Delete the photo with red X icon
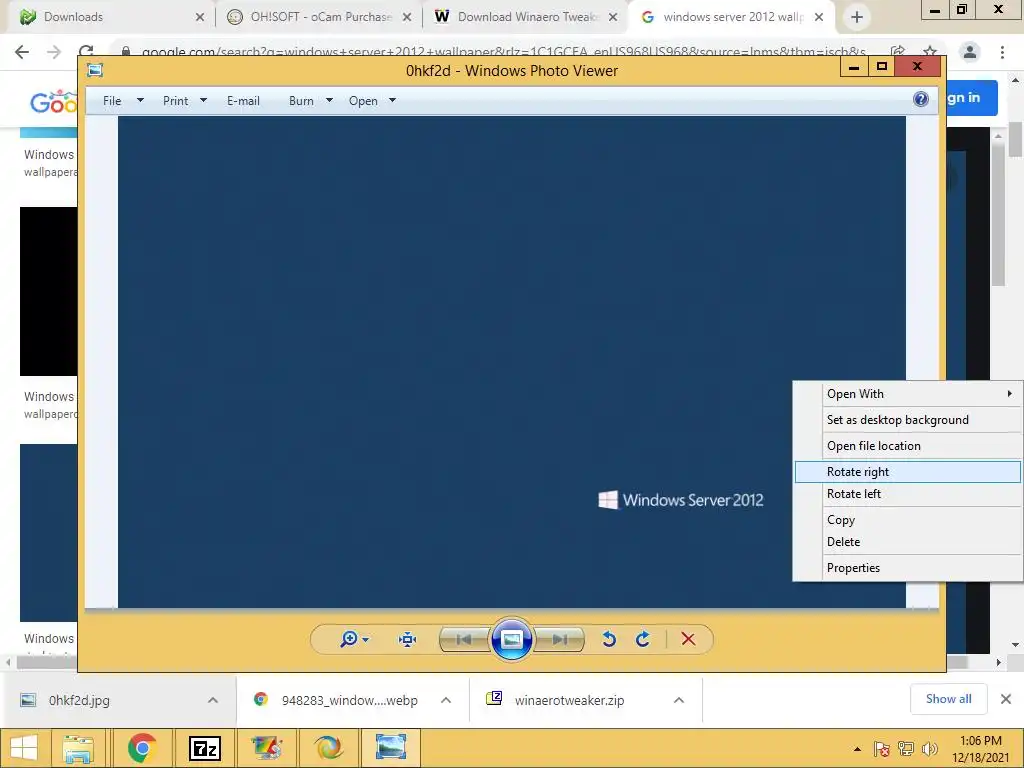The width and height of the screenshot is (1024, 768). pos(688,639)
